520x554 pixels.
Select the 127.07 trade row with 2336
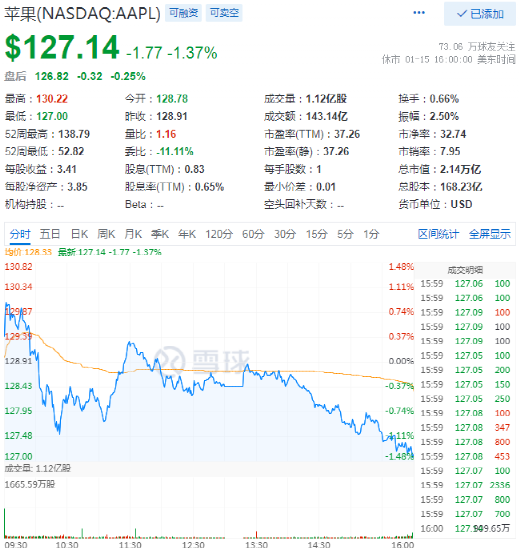[465, 485]
